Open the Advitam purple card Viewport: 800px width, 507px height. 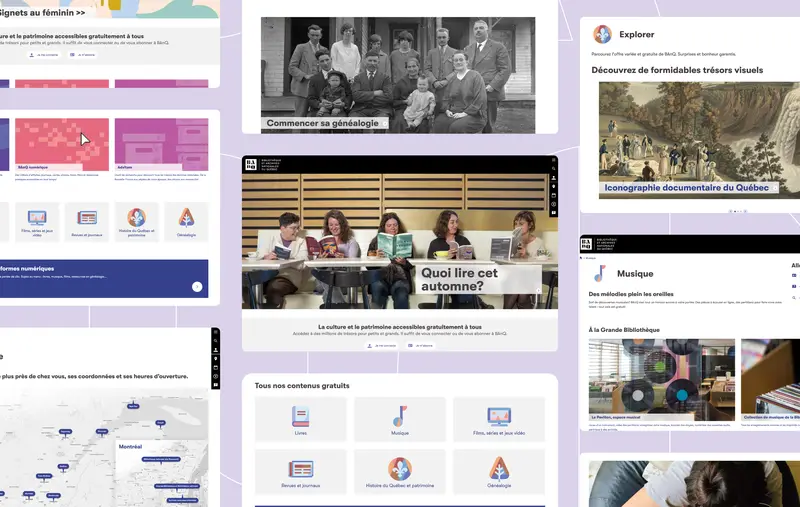[161, 144]
